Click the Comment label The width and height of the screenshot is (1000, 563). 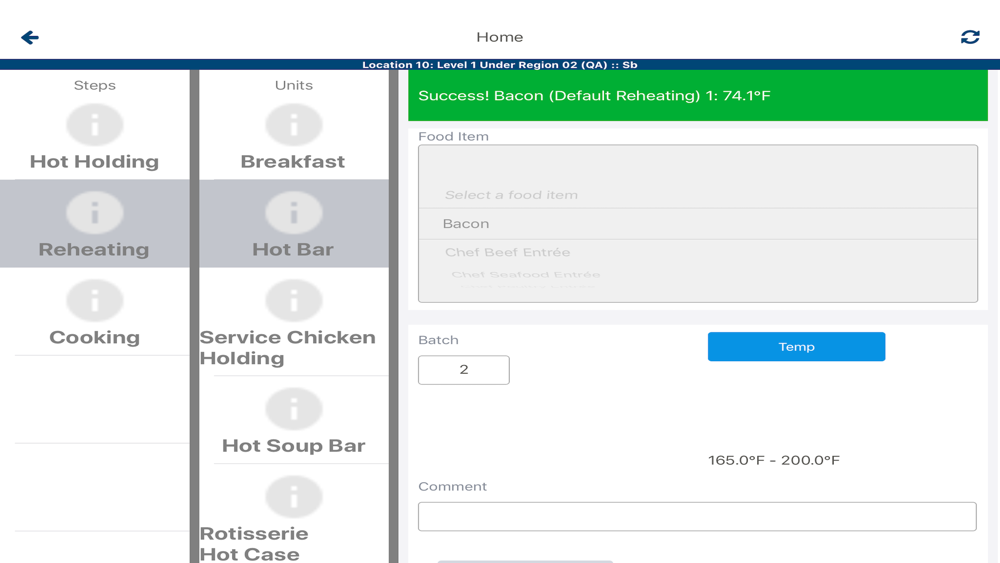pyautogui.click(x=452, y=486)
